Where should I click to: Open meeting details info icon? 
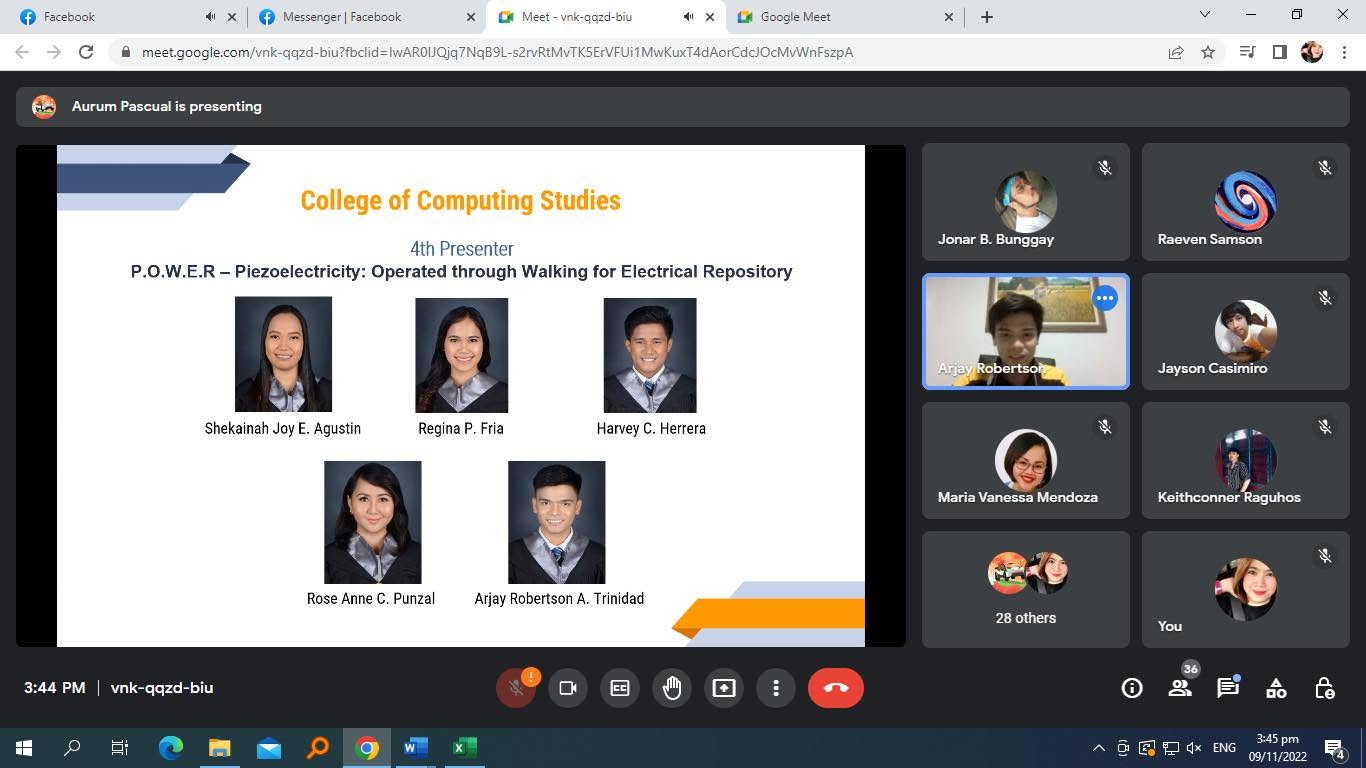(x=1132, y=688)
